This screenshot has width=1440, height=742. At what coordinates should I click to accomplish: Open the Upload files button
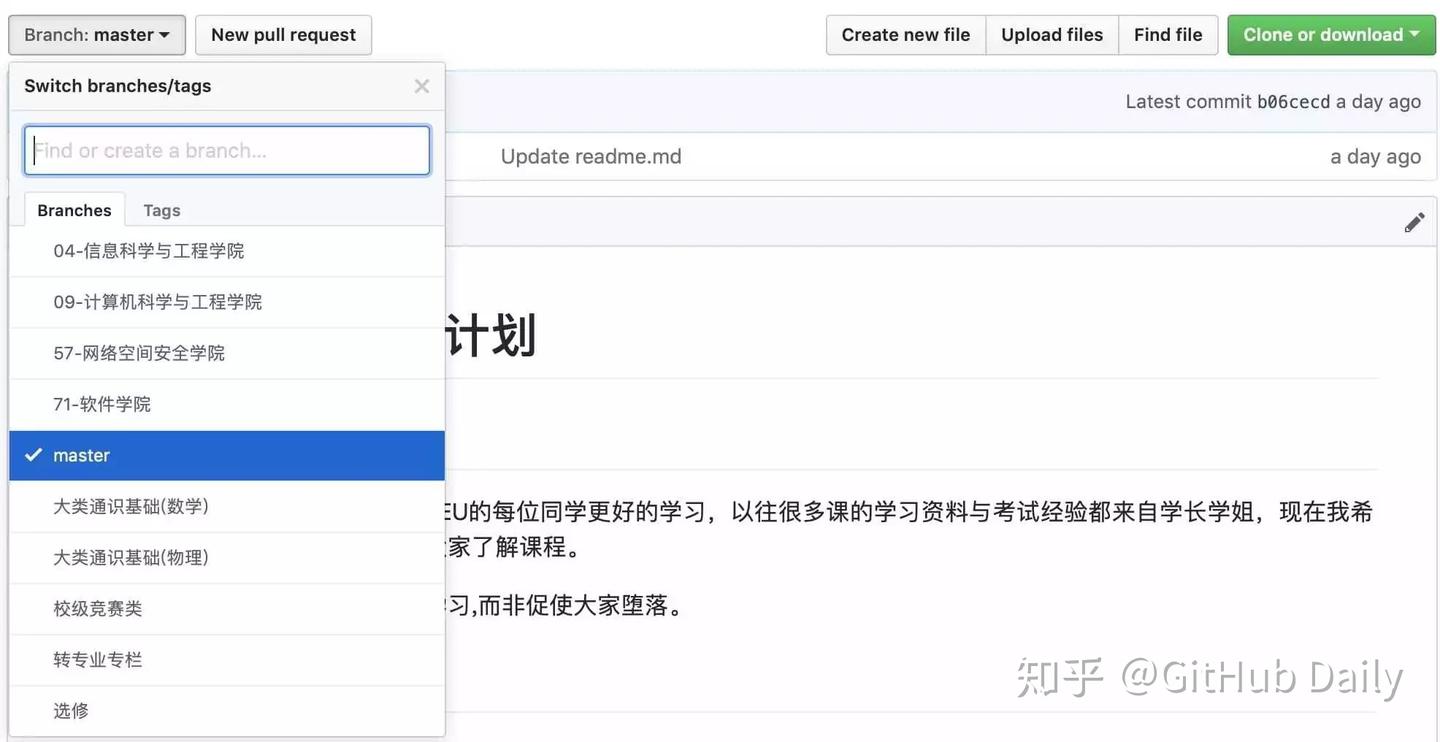tap(1052, 35)
